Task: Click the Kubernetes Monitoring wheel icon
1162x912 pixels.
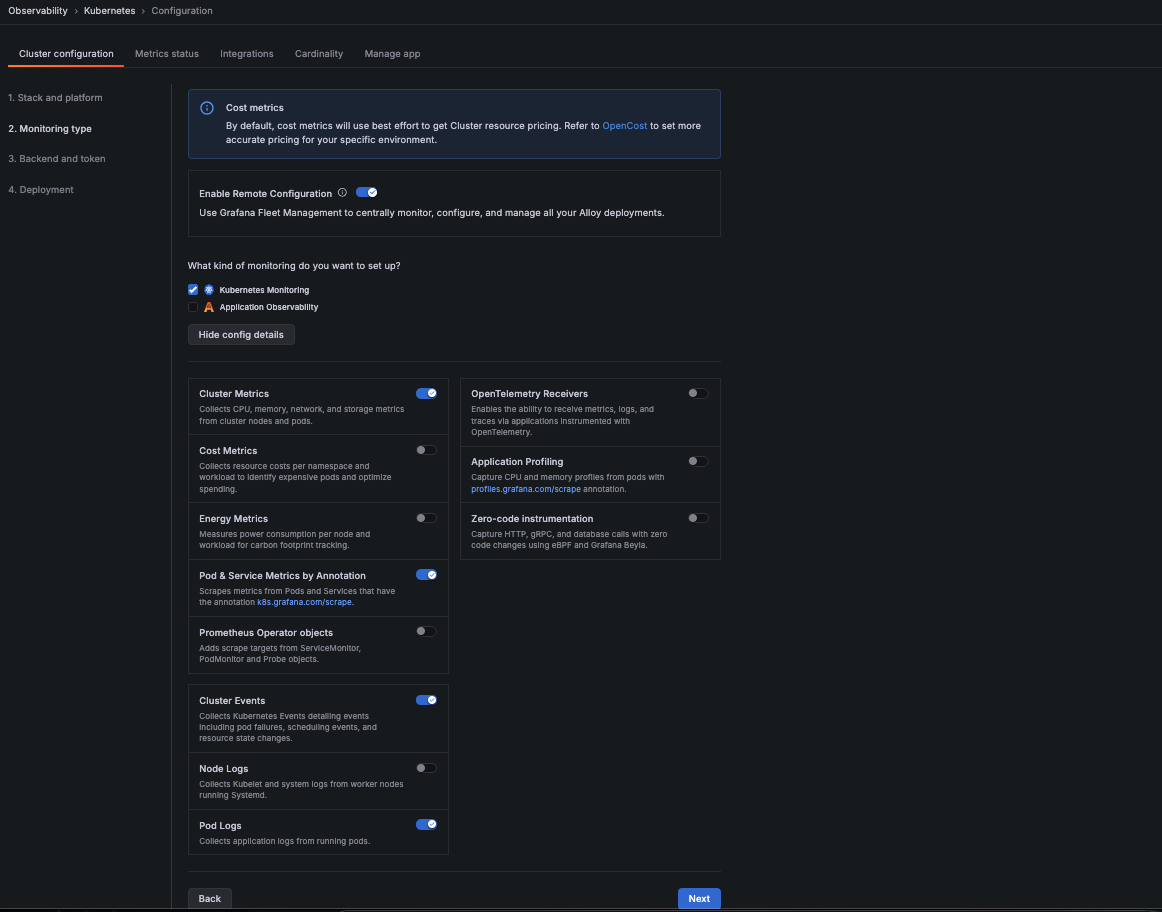Action: pos(209,290)
